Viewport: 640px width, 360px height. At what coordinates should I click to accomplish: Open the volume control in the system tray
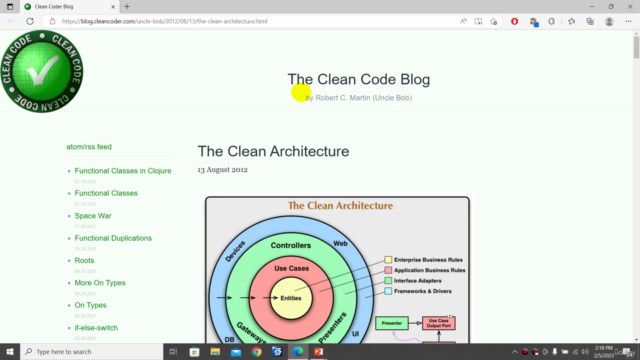[585, 352]
